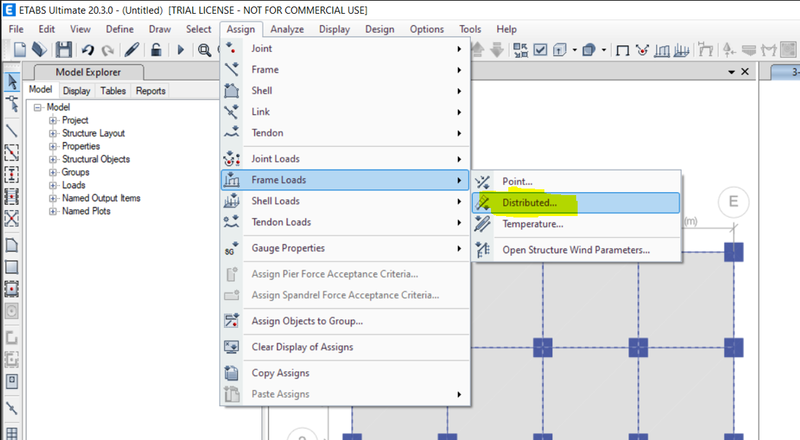Save the model using floppy disk icon
The width and height of the screenshot is (800, 440).
(x=64, y=50)
